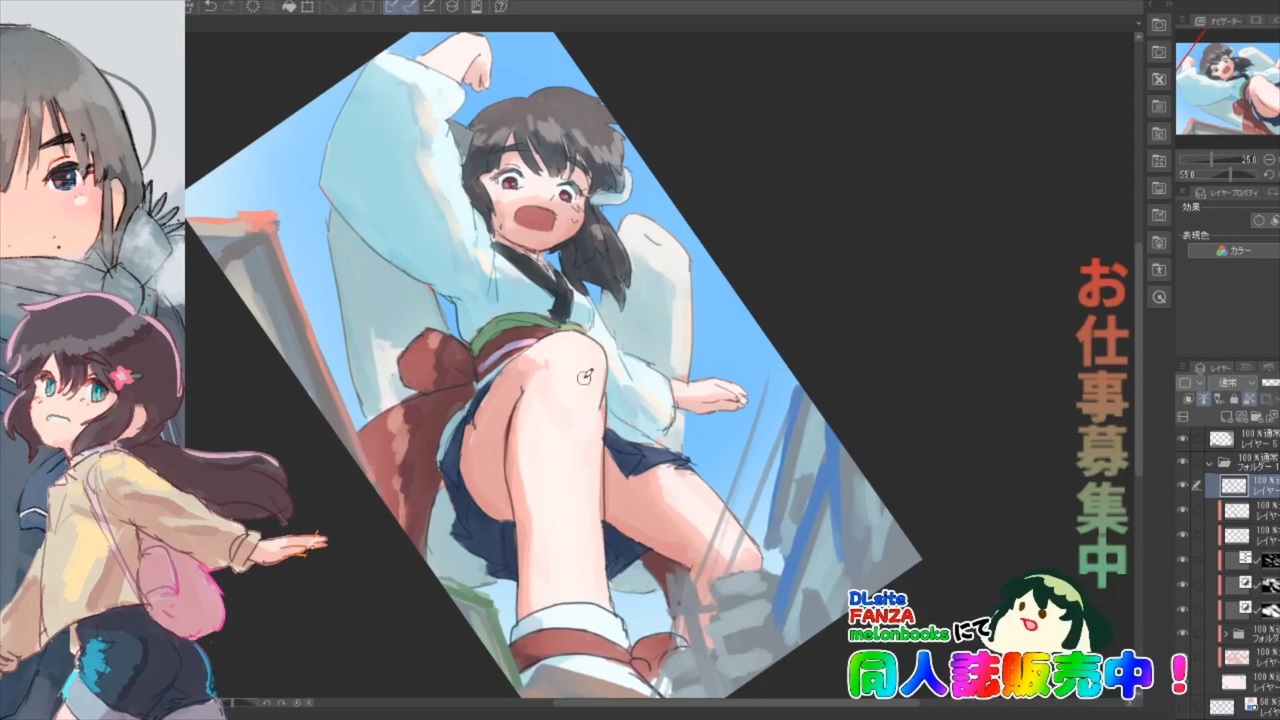Hide layer 5 using its eye icon
Image resolution: width=1280 pixels, height=720 pixels.
point(1183,439)
